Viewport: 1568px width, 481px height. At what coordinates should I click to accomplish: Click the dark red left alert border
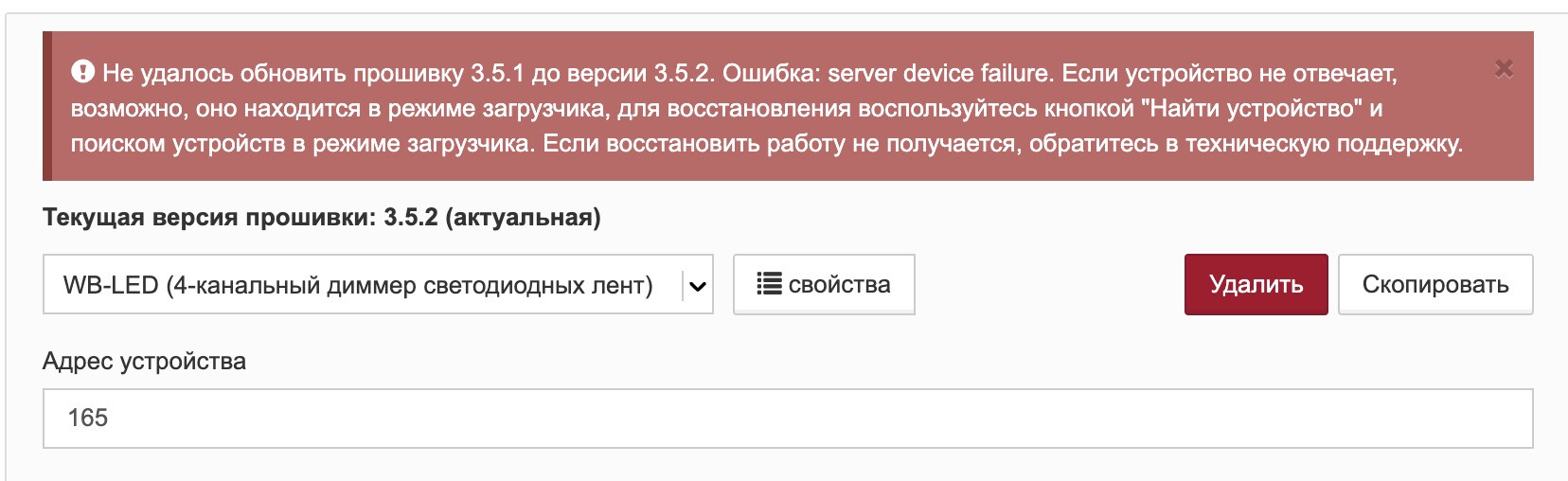click(47, 106)
